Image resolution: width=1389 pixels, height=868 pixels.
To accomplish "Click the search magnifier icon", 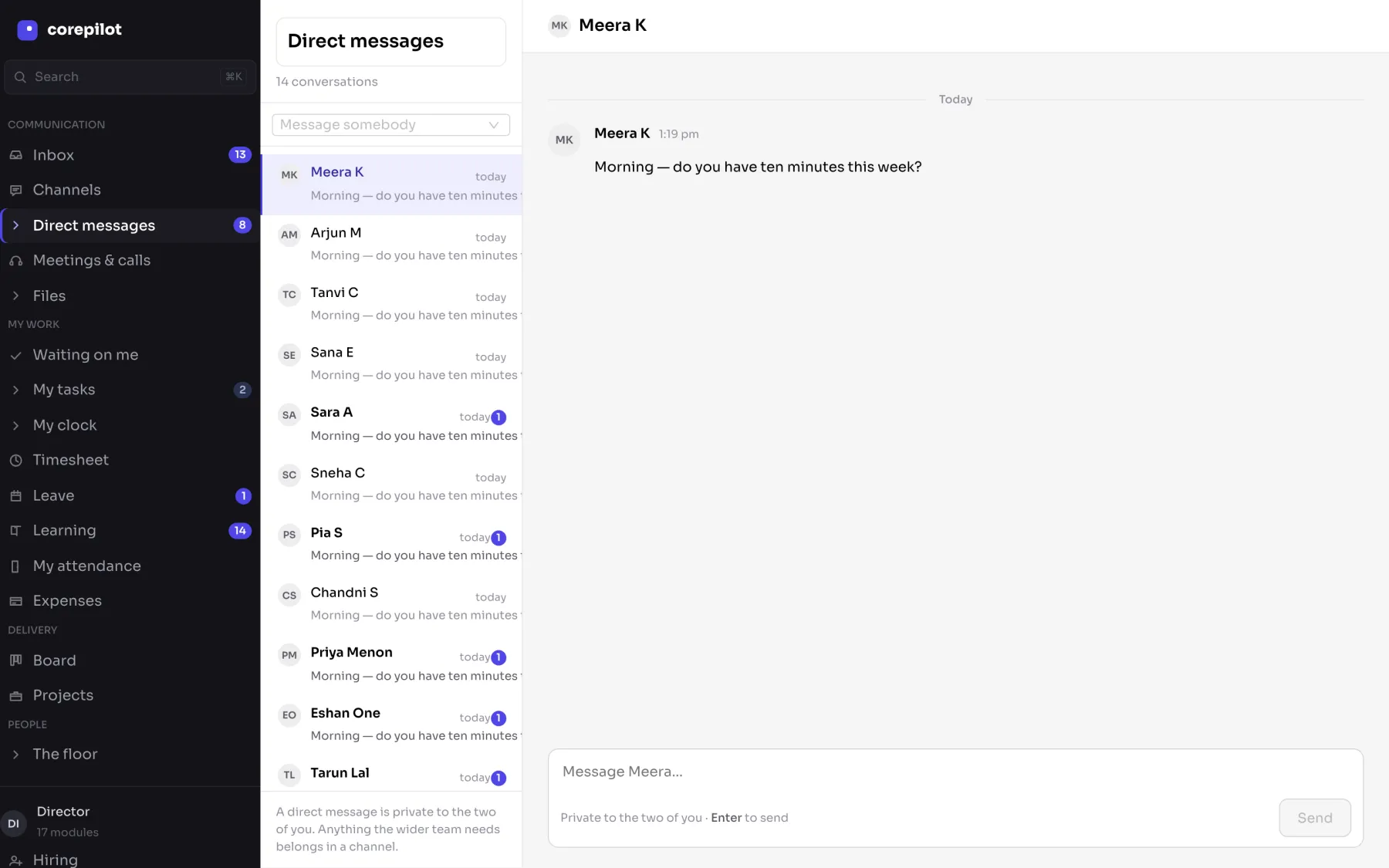I will coord(20,77).
